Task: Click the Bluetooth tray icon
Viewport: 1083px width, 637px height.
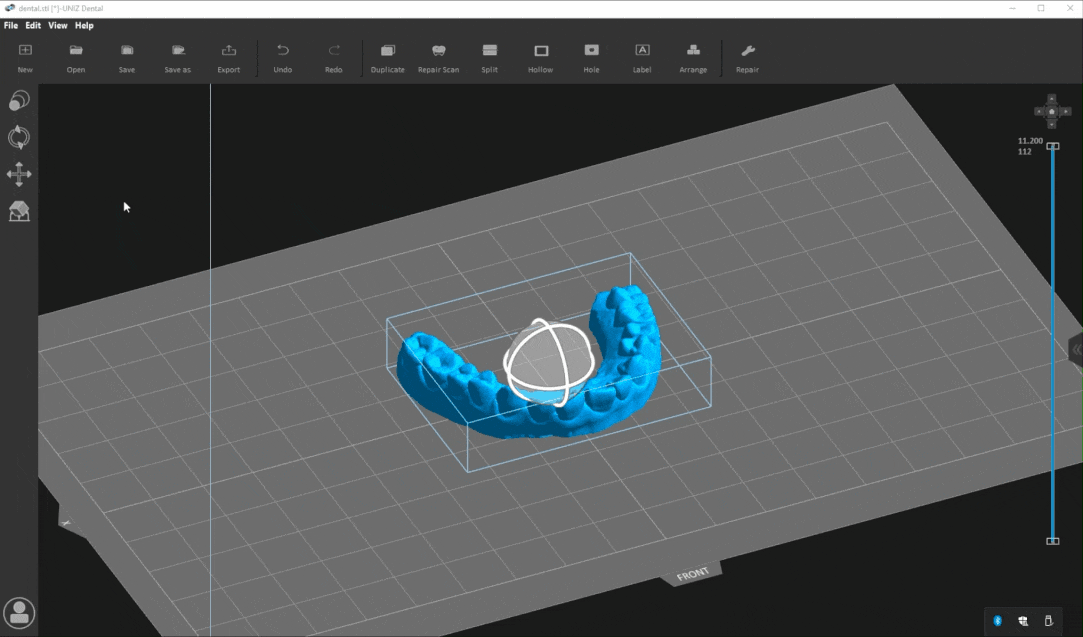Action: 997,621
